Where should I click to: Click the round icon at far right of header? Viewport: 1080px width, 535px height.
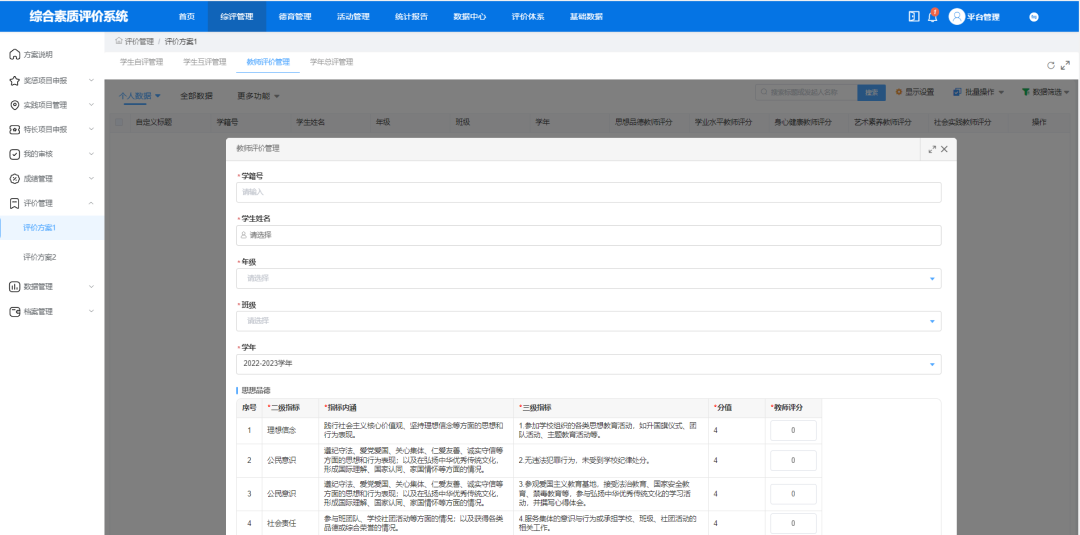(x=1034, y=17)
